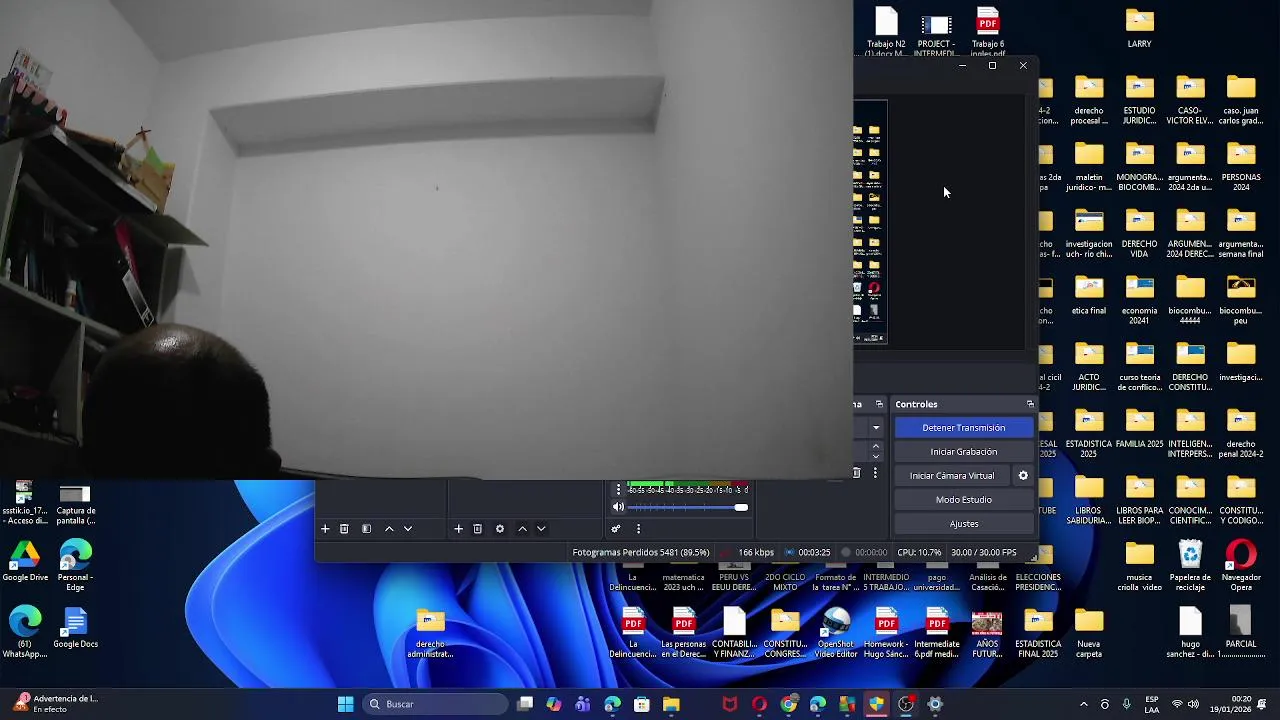Click the CPU: 10.7% status entry
This screenshot has height=720, width=1280.
click(x=919, y=553)
